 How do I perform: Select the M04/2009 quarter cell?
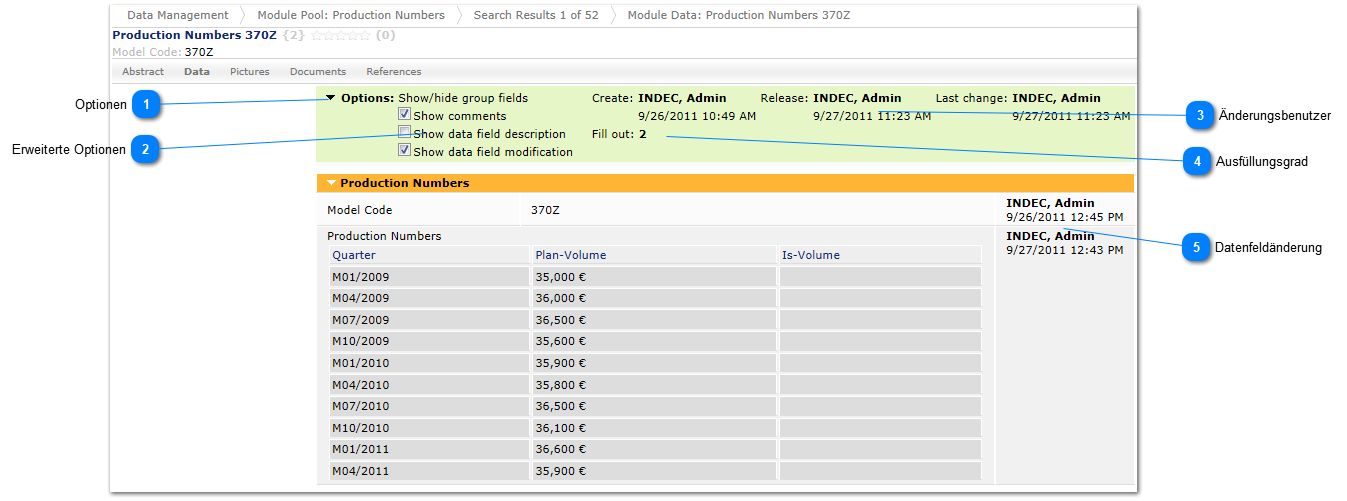pyautogui.click(x=428, y=298)
